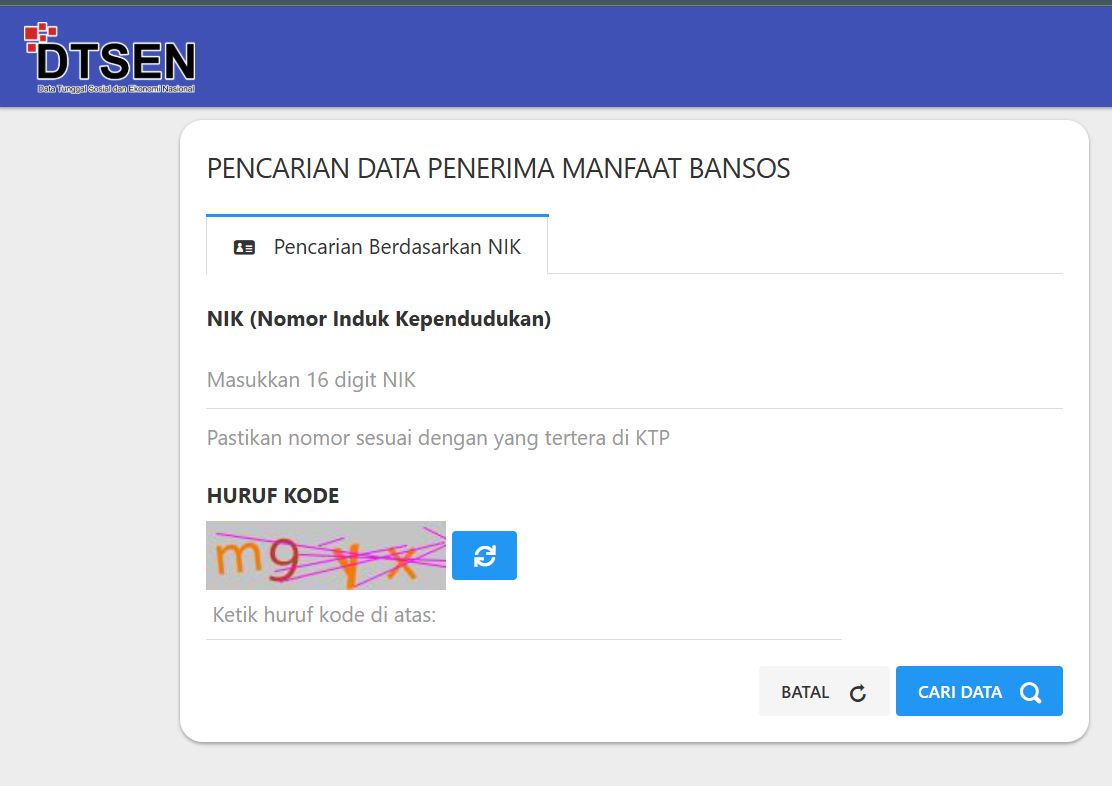Click the ID card icon in the NIK tab
The height and width of the screenshot is (786, 1112).
tap(244, 247)
